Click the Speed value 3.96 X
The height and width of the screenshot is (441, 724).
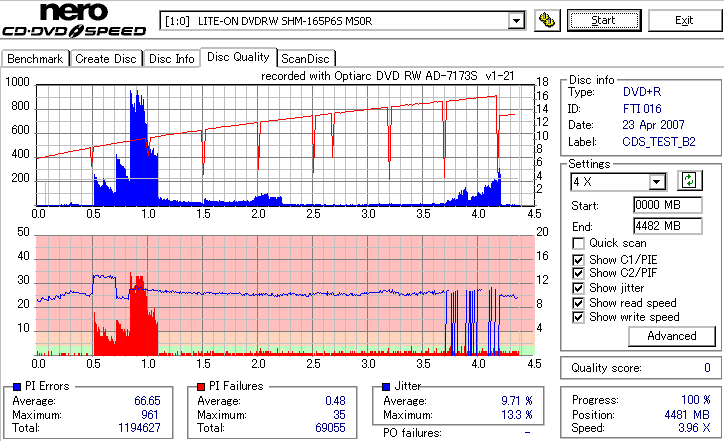(694, 428)
